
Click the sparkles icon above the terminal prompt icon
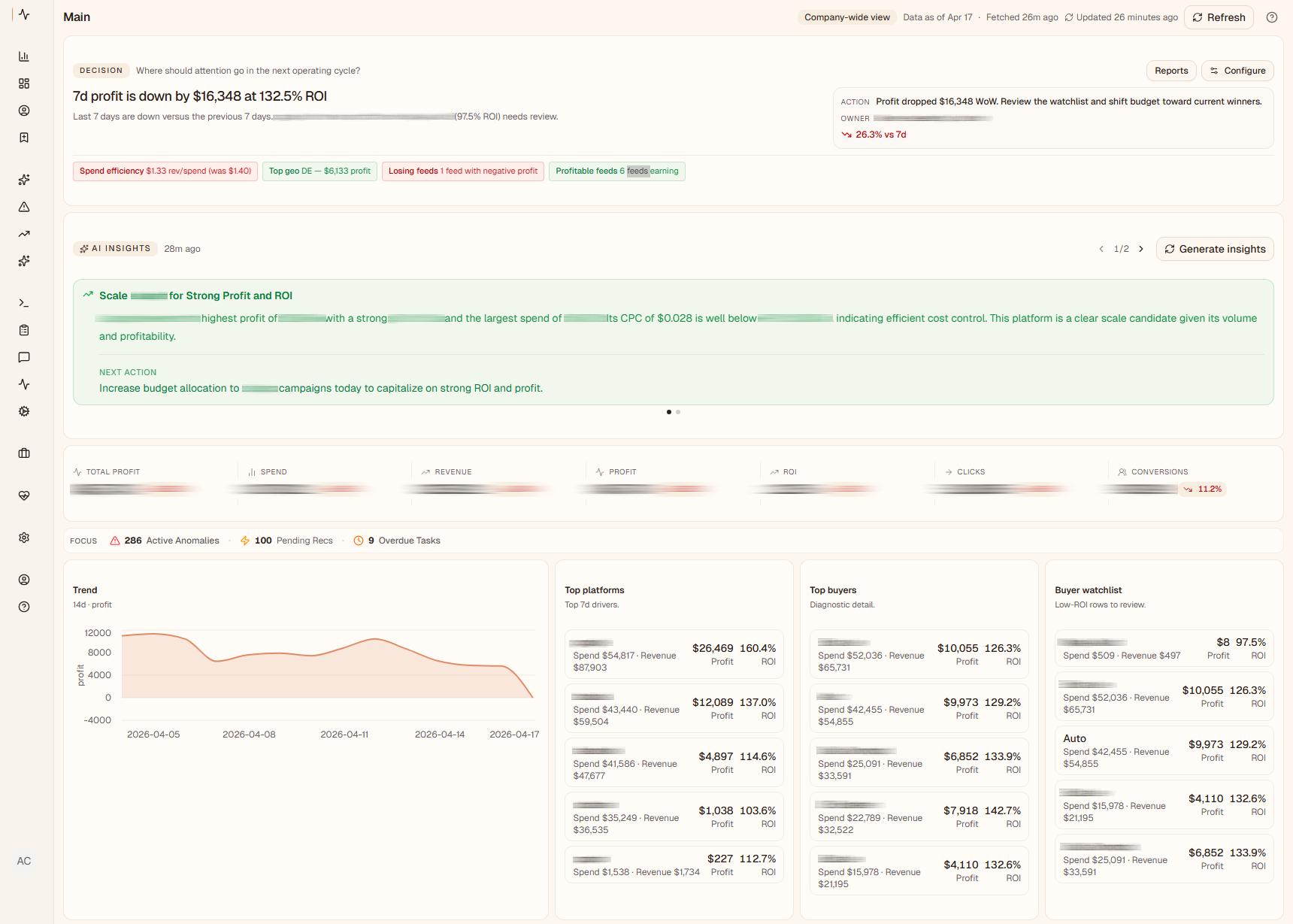[24, 261]
